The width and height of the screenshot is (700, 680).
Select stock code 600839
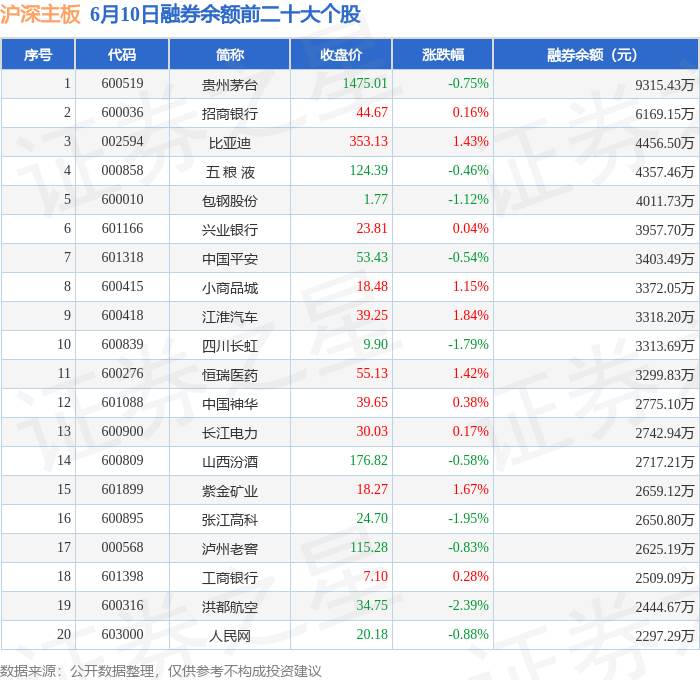pos(122,345)
